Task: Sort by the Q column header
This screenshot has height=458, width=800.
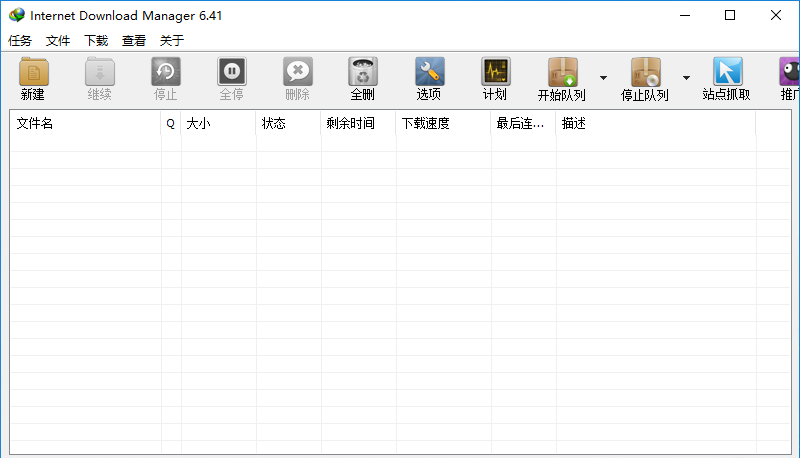Action: click(x=171, y=123)
